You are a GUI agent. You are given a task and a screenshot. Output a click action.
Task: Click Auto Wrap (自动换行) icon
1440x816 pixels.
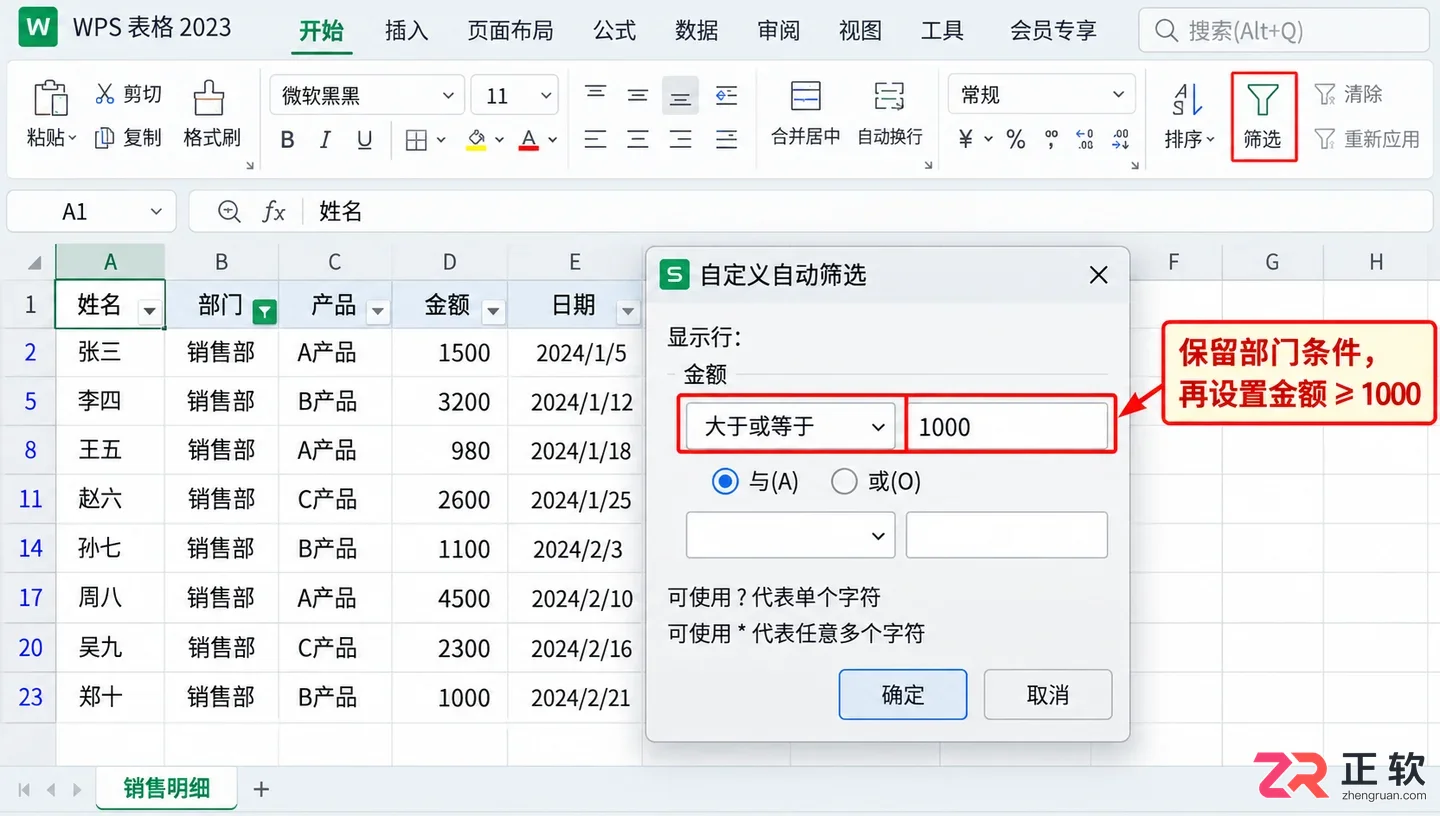click(889, 97)
